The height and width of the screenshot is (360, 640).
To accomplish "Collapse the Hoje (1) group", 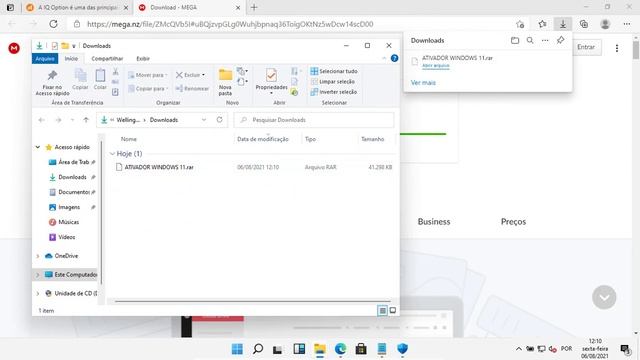I will point(112,154).
